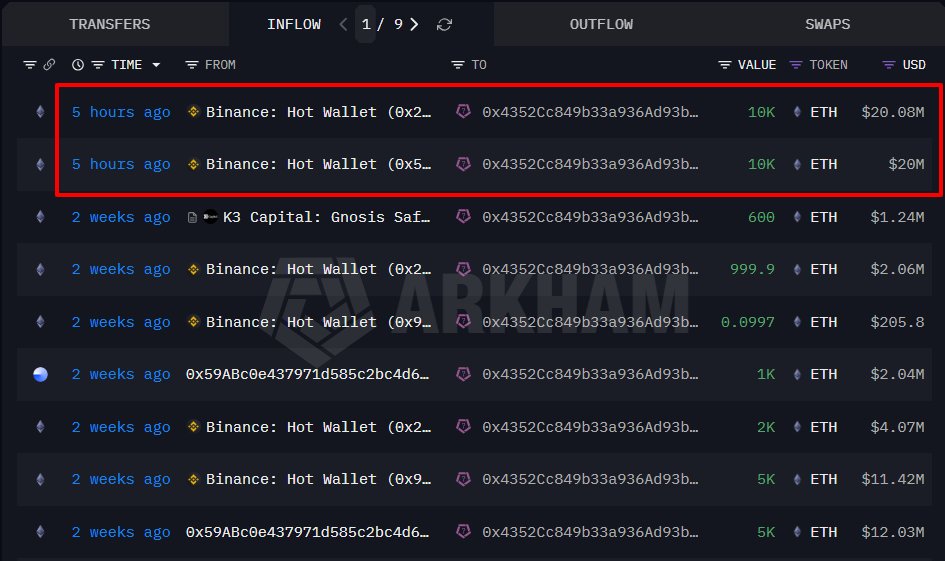Open the $20M transfer's 5 hours ago link
Image resolution: width=945 pixels, height=561 pixels.
pyautogui.click(x=121, y=165)
